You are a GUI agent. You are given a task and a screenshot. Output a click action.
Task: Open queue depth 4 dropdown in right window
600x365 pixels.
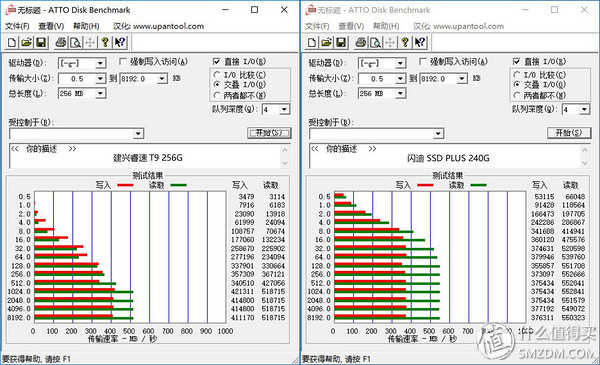pos(584,110)
